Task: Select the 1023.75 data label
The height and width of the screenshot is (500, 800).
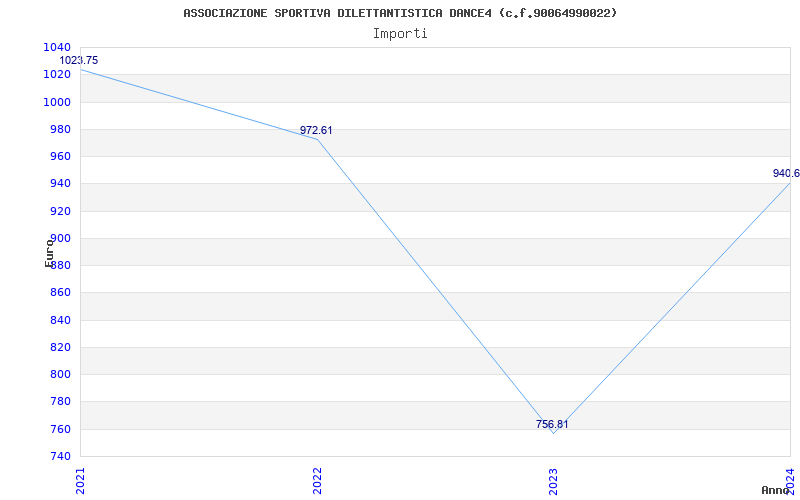Action: (x=79, y=60)
